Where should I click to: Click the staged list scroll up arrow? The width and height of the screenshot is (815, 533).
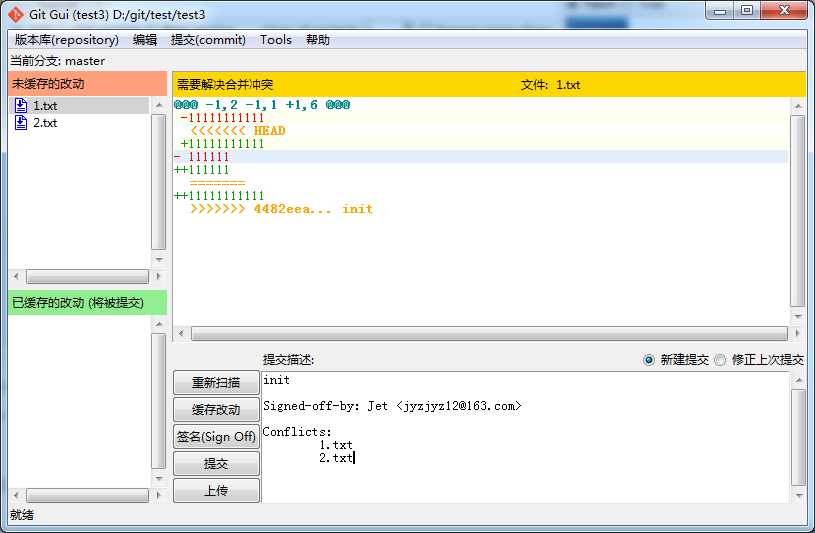coord(159,324)
